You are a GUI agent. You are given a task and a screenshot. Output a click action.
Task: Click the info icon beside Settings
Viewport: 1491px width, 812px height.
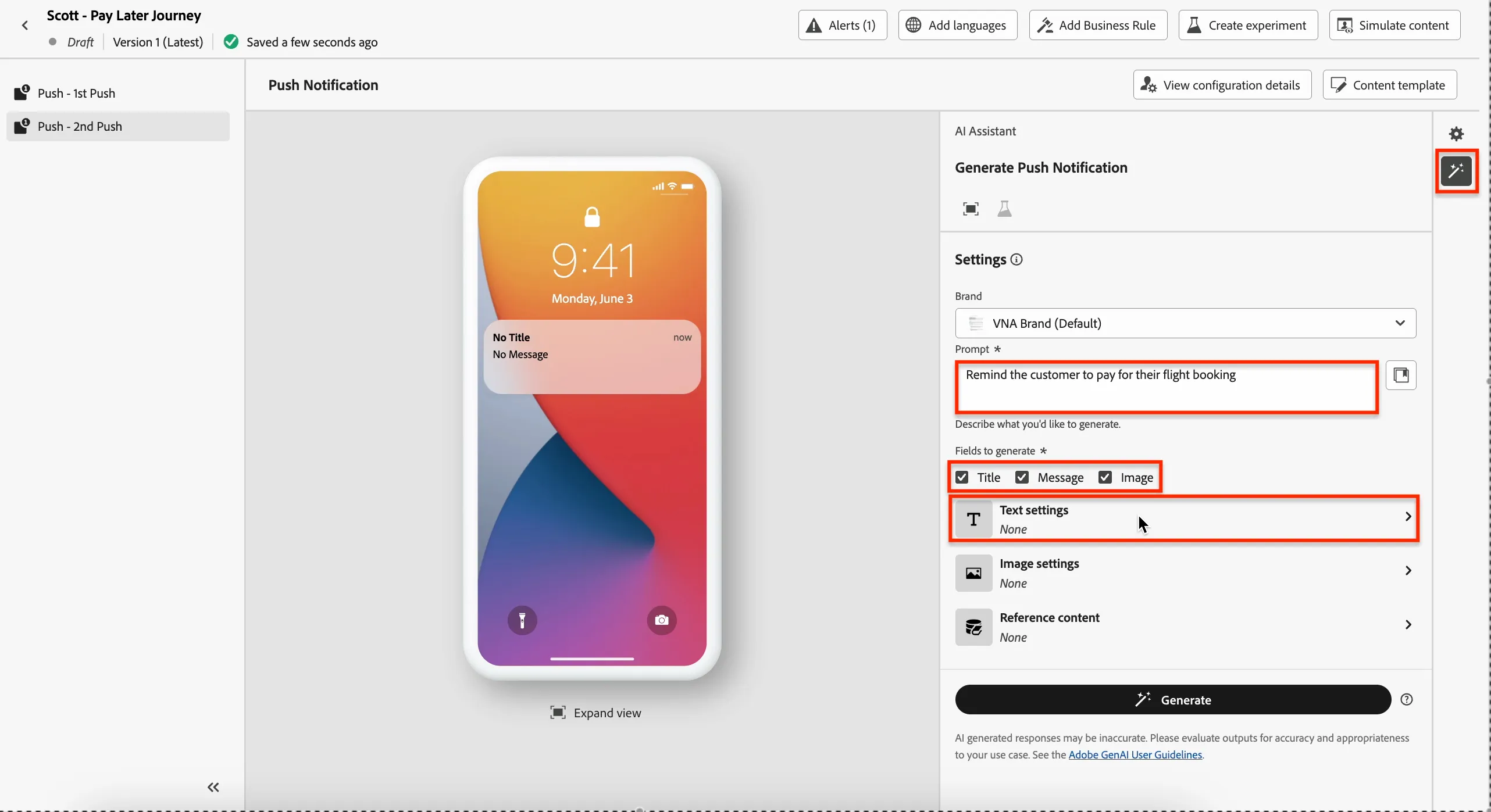point(1016,259)
